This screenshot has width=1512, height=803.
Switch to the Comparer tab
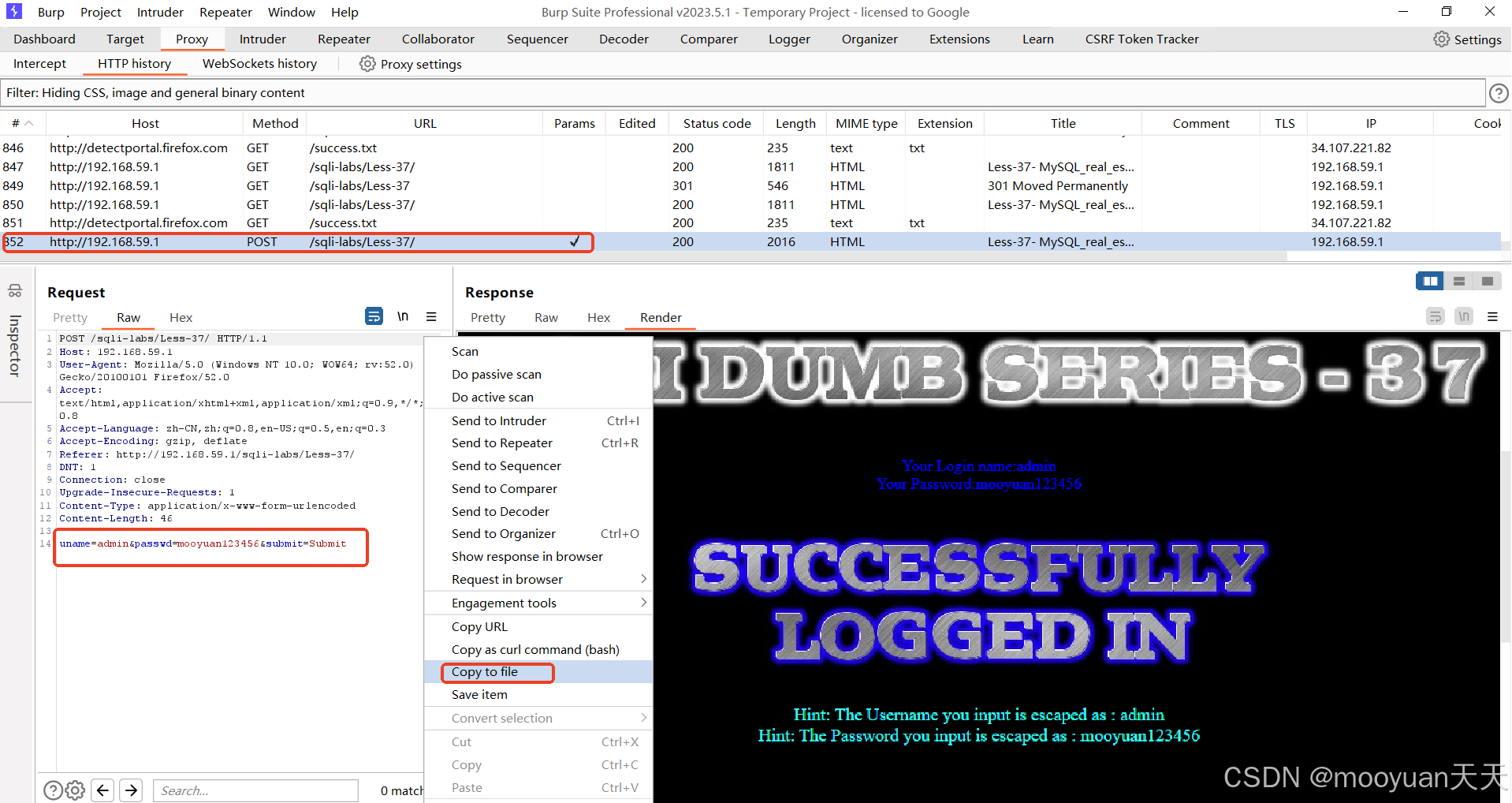point(709,39)
